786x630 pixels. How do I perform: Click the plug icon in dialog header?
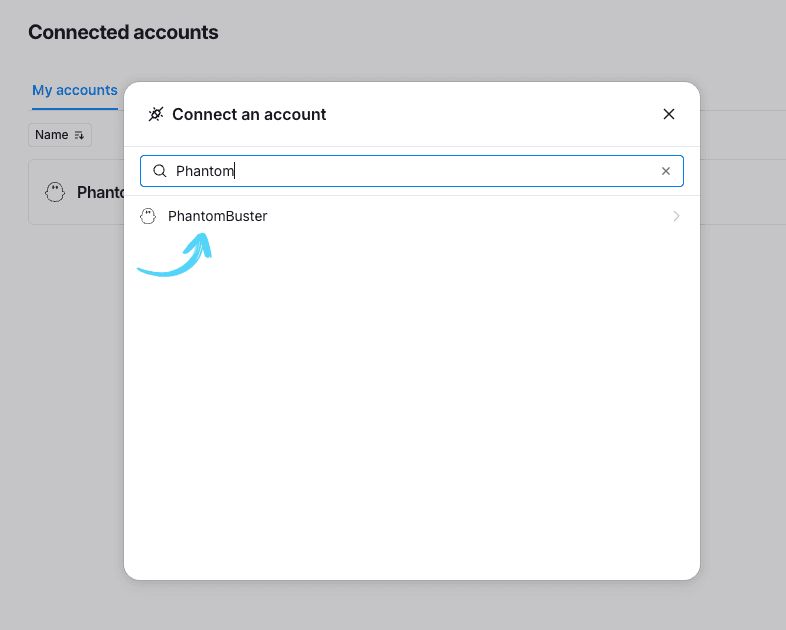[x=155, y=114]
